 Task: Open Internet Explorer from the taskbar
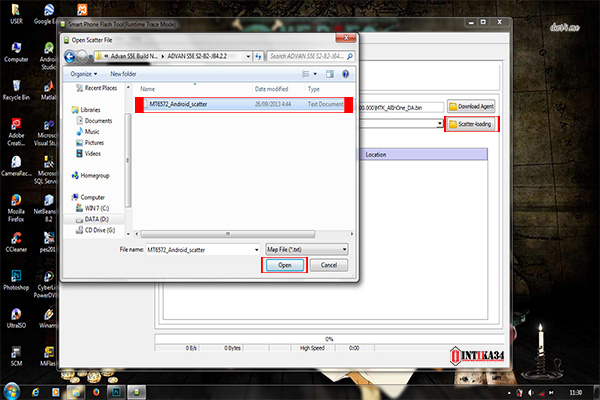(x=36, y=392)
